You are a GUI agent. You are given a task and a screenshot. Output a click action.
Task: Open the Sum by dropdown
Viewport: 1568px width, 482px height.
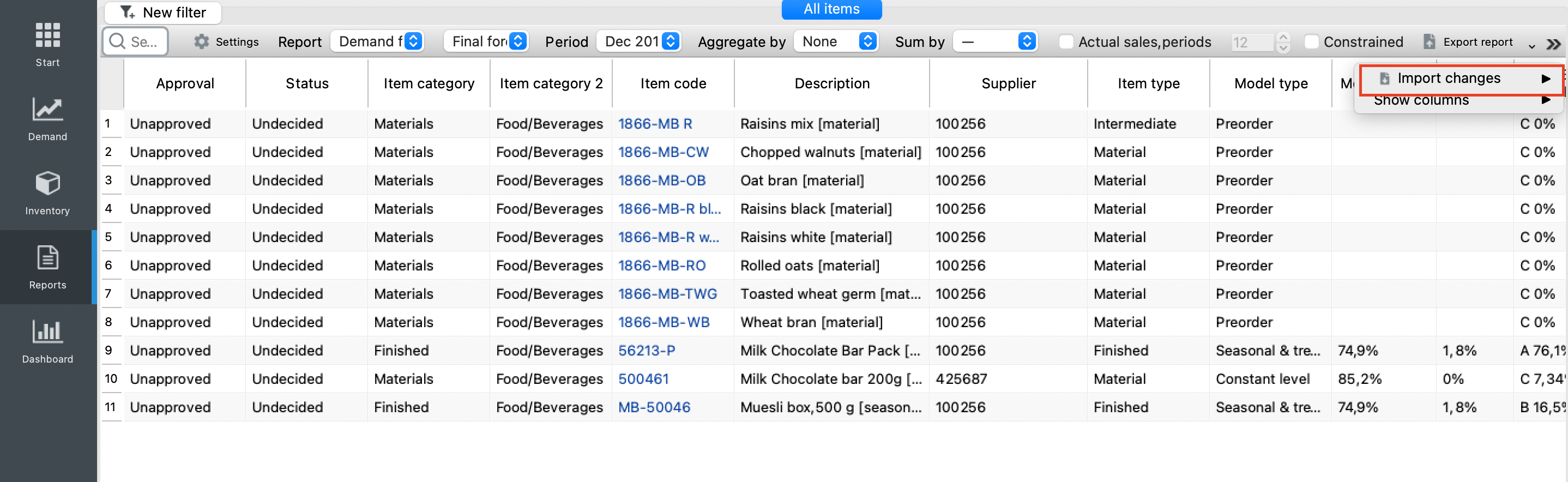click(994, 41)
